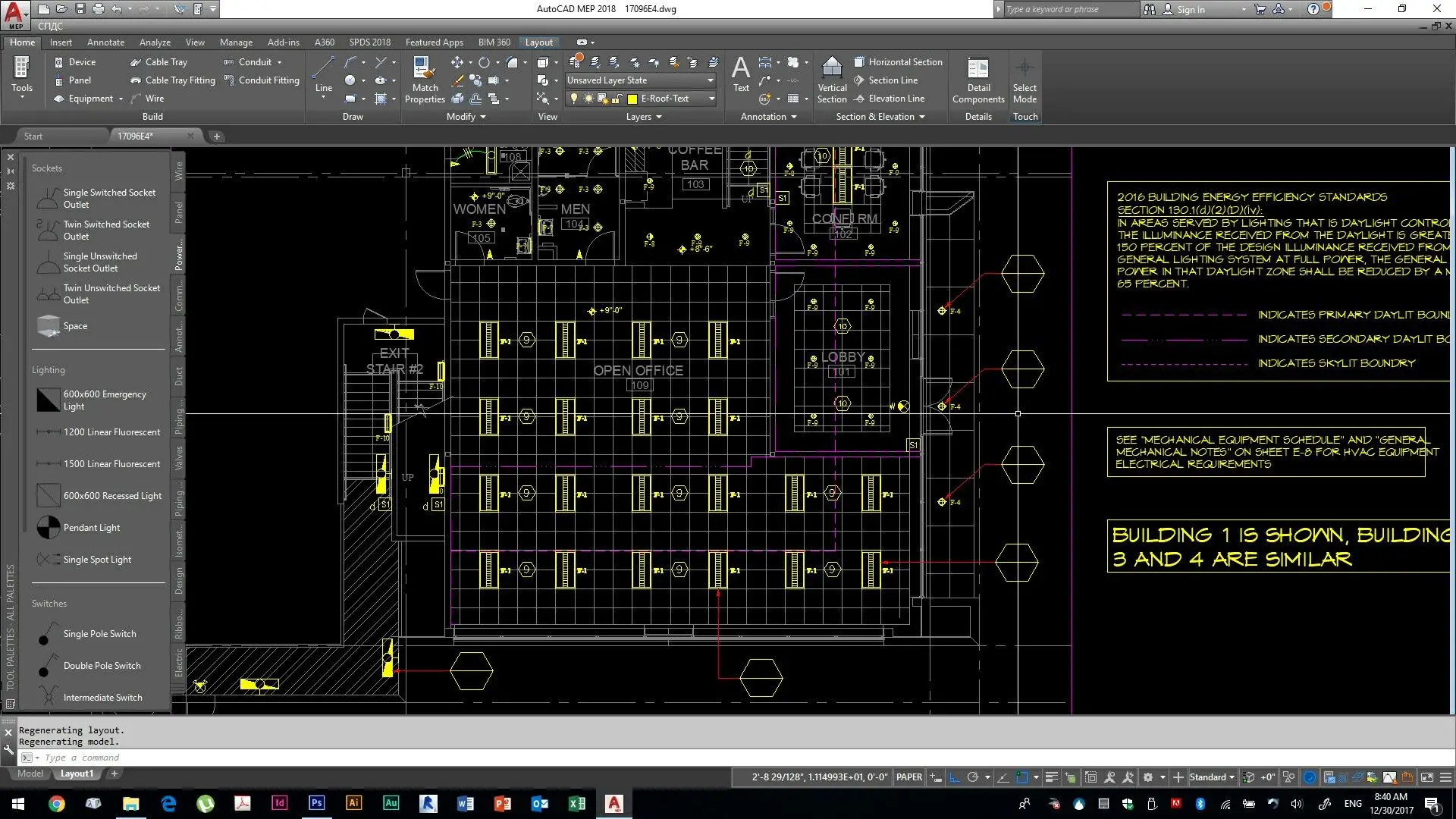Toggle polar tracking in status bar
1456x819 pixels.
[x=973, y=777]
